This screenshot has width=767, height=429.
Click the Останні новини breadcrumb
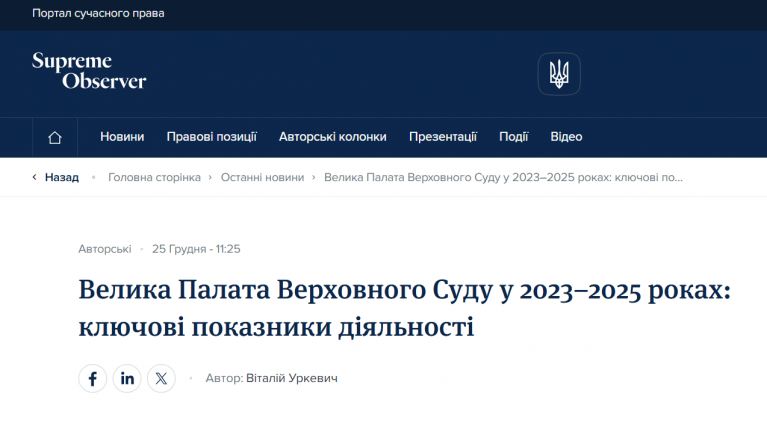click(x=262, y=177)
